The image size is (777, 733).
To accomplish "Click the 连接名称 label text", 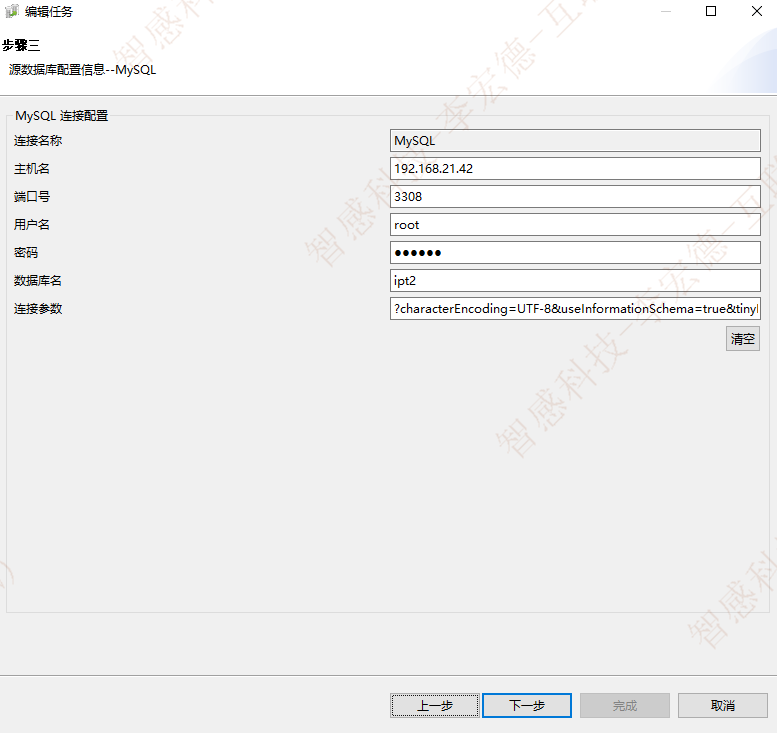I will (x=38, y=141).
